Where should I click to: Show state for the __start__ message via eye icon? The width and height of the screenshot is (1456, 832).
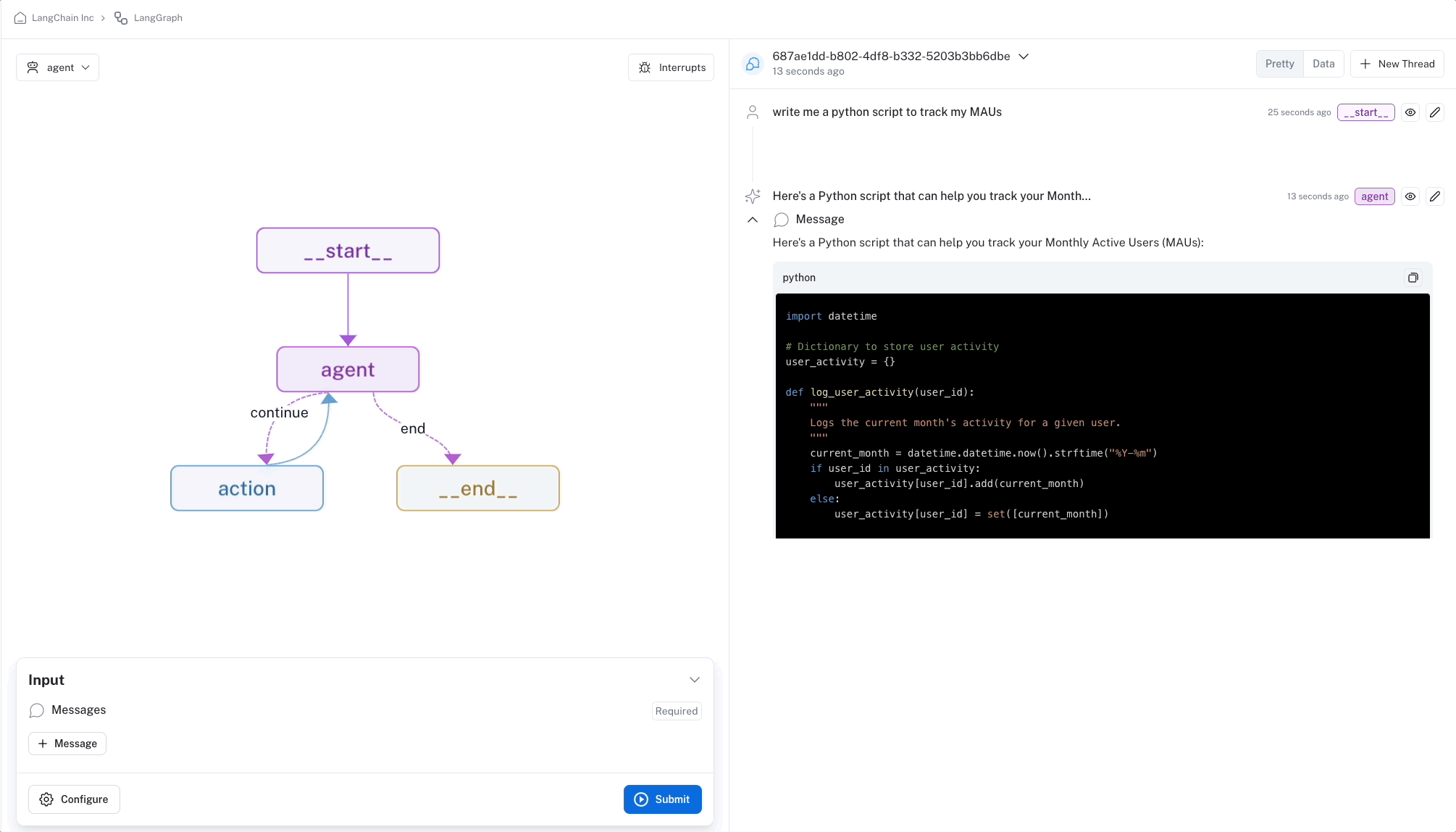[x=1410, y=112]
